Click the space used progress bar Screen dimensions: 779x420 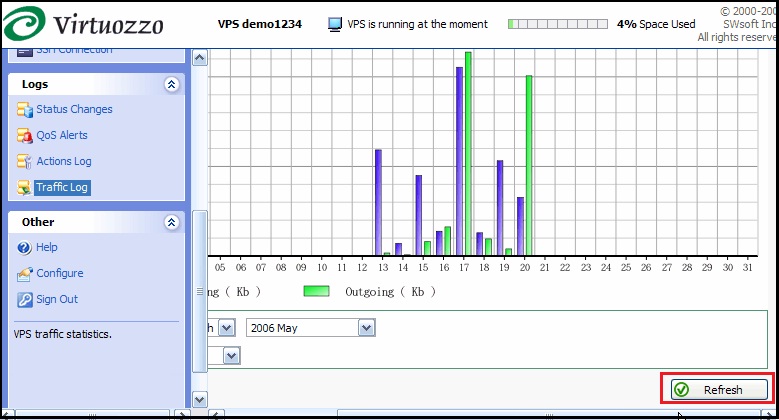[x=557, y=24]
